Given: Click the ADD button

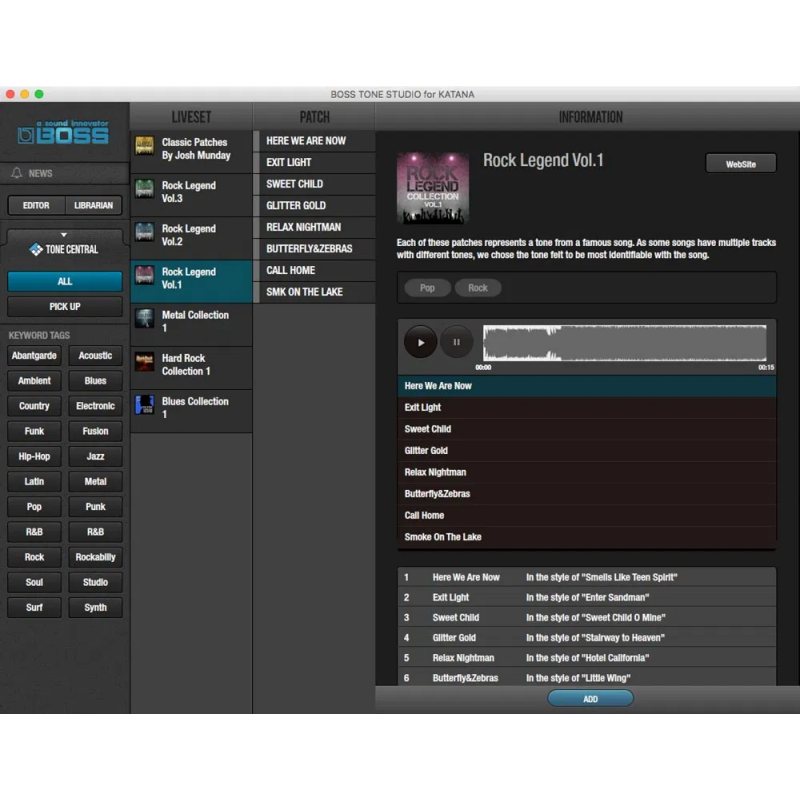Looking at the screenshot, I should [x=590, y=699].
